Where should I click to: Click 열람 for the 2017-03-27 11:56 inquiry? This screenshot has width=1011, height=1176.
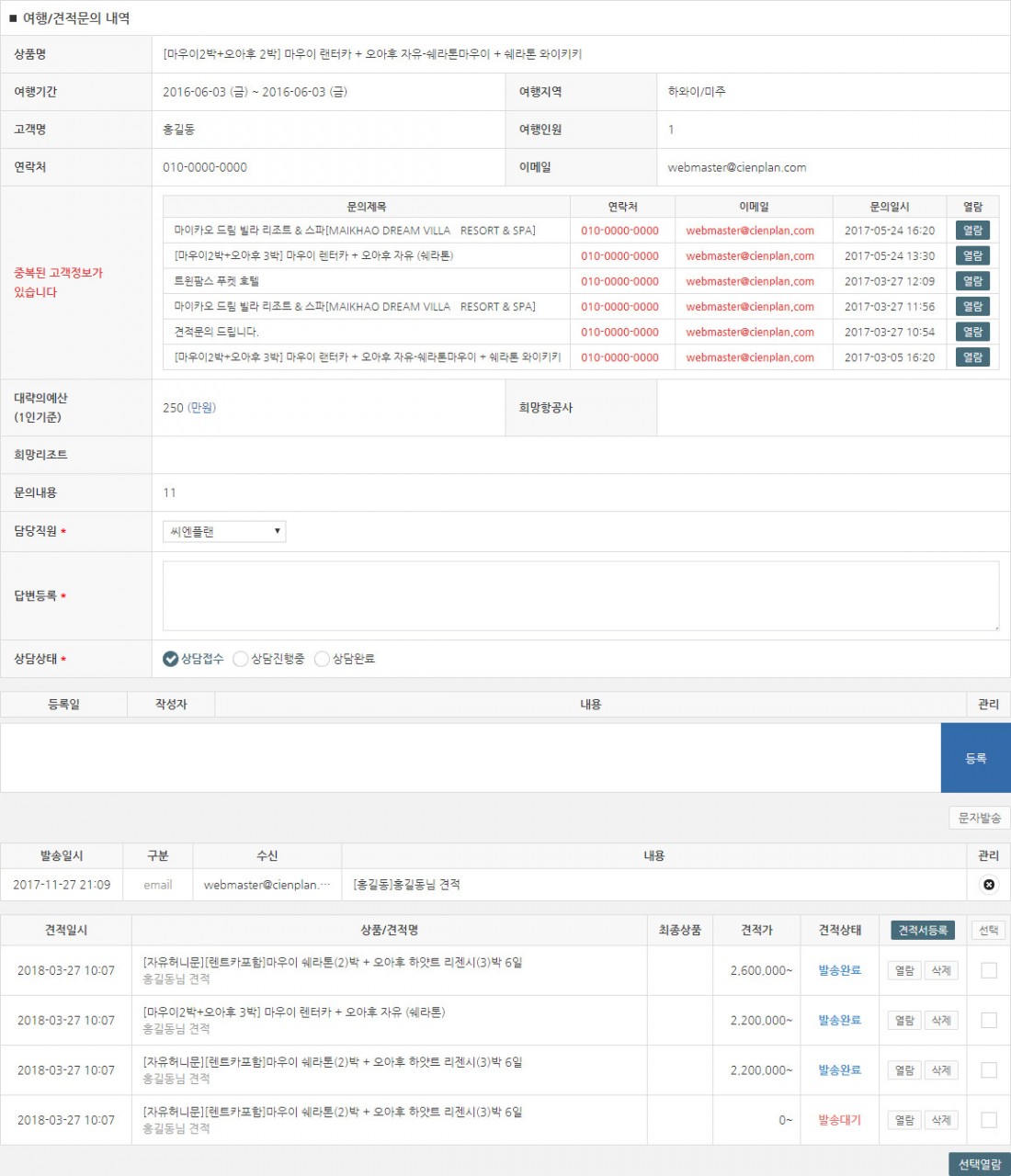tap(972, 306)
